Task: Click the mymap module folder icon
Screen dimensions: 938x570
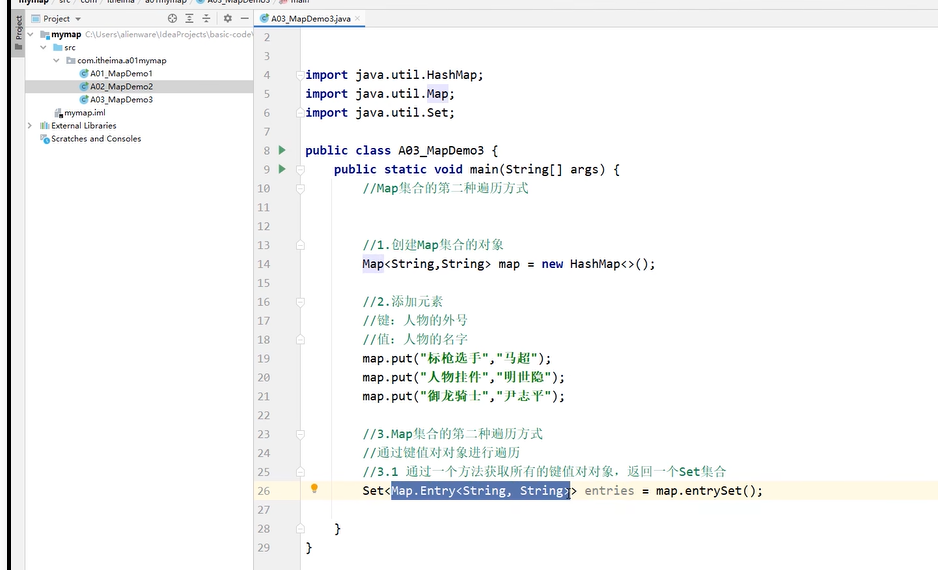Action: click(x=44, y=35)
